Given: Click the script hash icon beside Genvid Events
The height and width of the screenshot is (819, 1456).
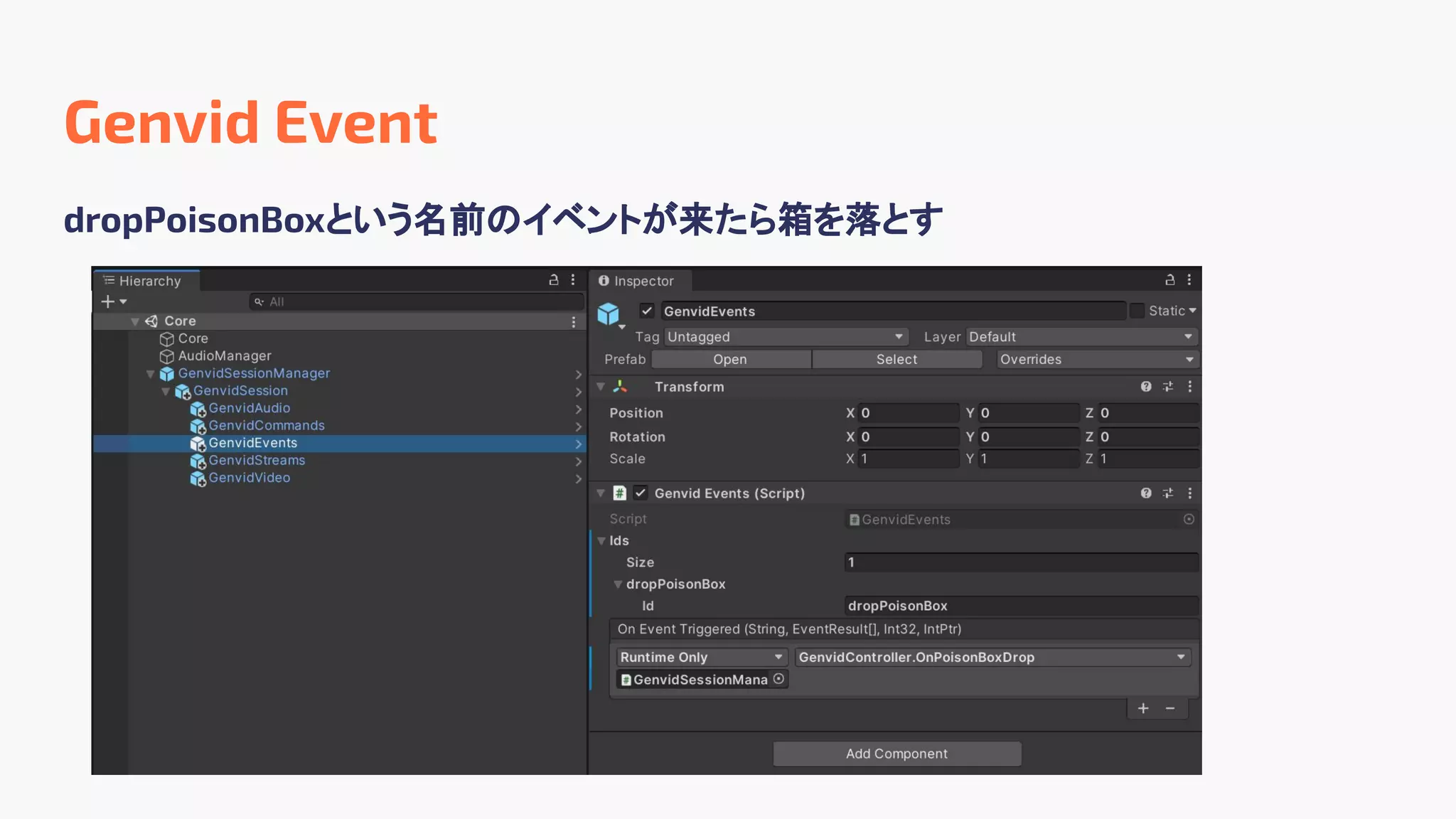Looking at the screenshot, I should coord(620,493).
